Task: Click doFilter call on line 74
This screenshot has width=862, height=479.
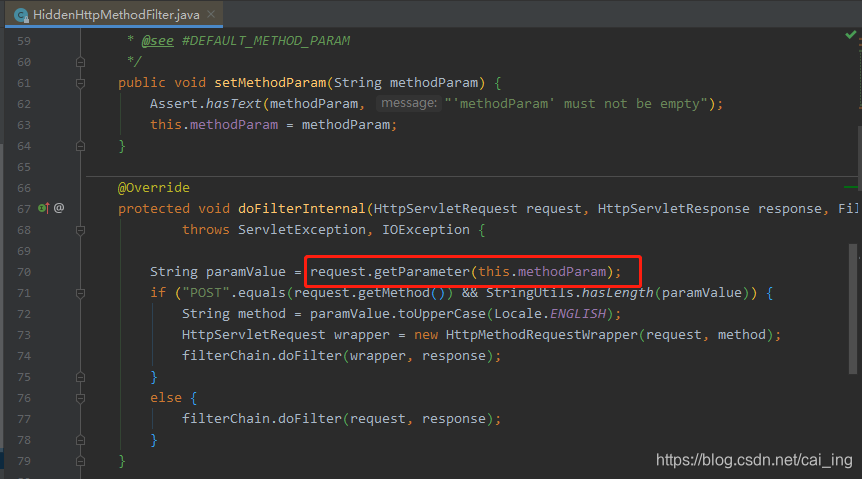Action: pyautogui.click(x=310, y=356)
